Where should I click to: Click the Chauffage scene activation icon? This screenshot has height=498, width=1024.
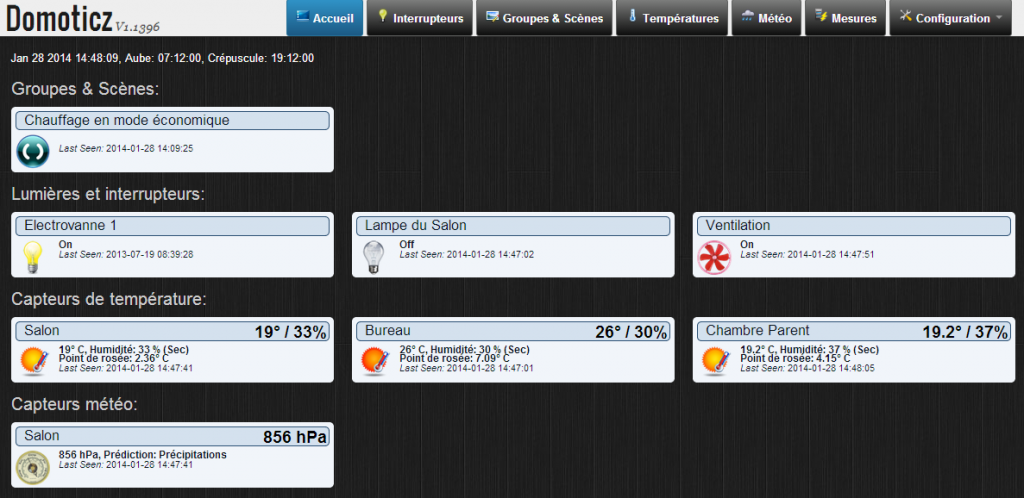pos(34,152)
